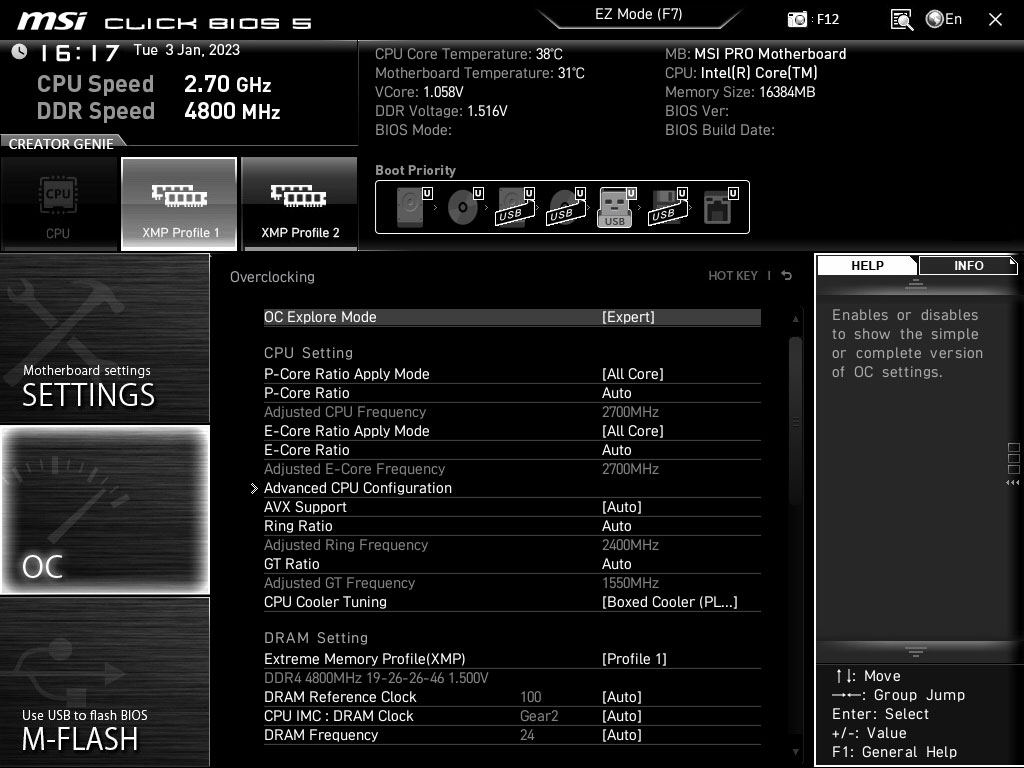Select the CPU icon tab
Viewport: 1024px width, 768px height.
[58, 203]
